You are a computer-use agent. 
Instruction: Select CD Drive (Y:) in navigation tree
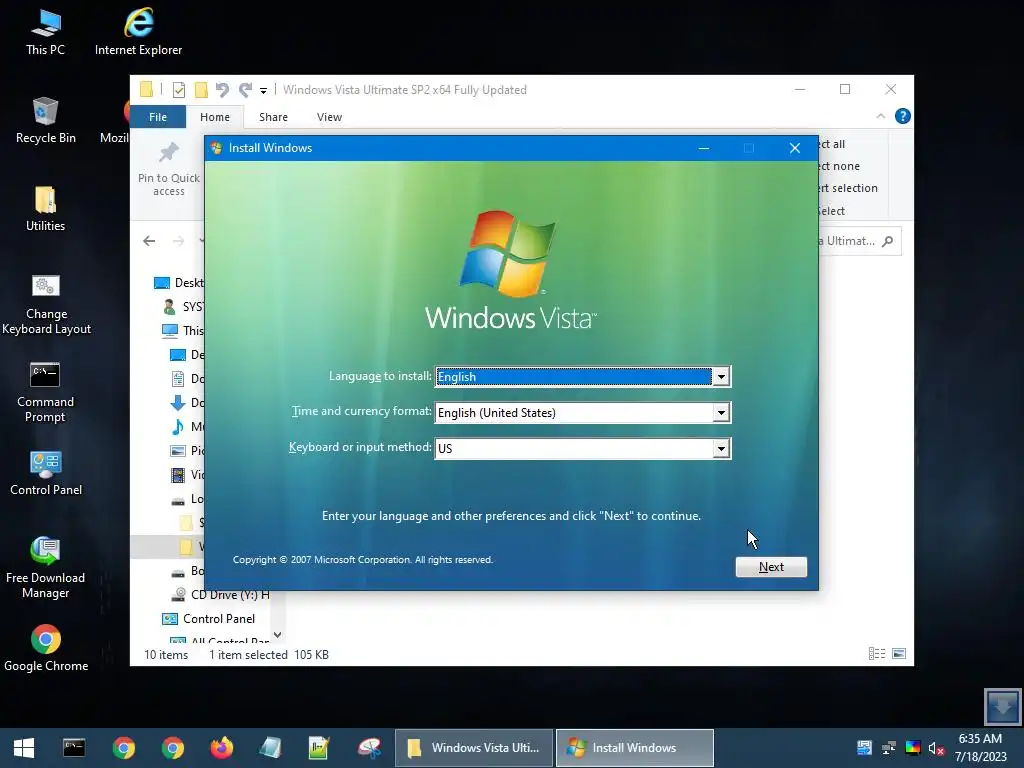220,594
